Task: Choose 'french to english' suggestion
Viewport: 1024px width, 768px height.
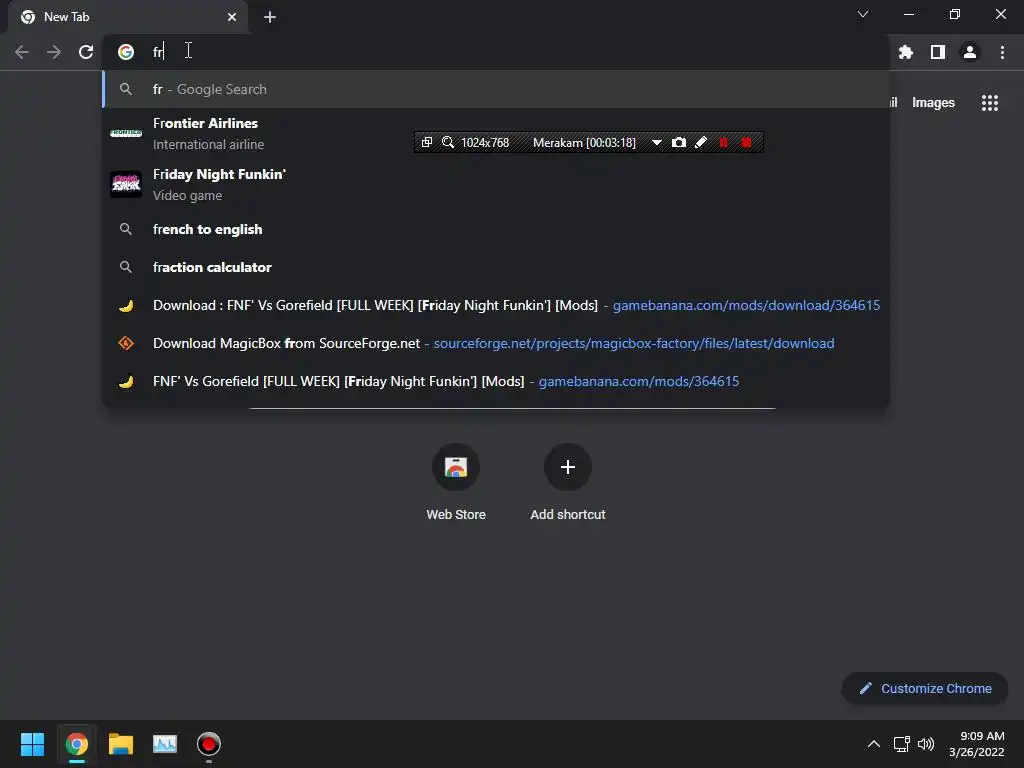Action: tap(496, 229)
